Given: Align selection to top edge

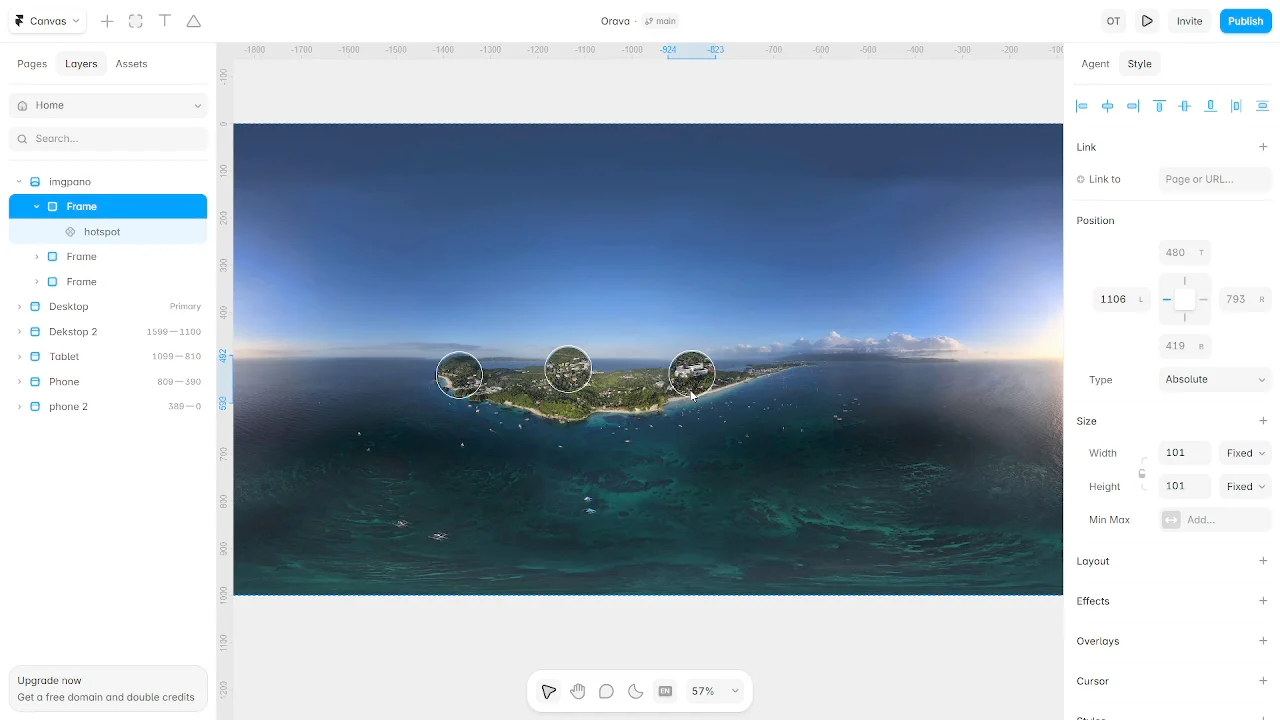Looking at the screenshot, I should (1159, 106).
